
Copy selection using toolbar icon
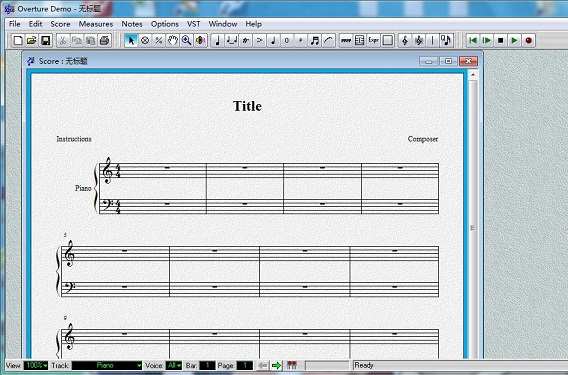(x=76, y=40)
